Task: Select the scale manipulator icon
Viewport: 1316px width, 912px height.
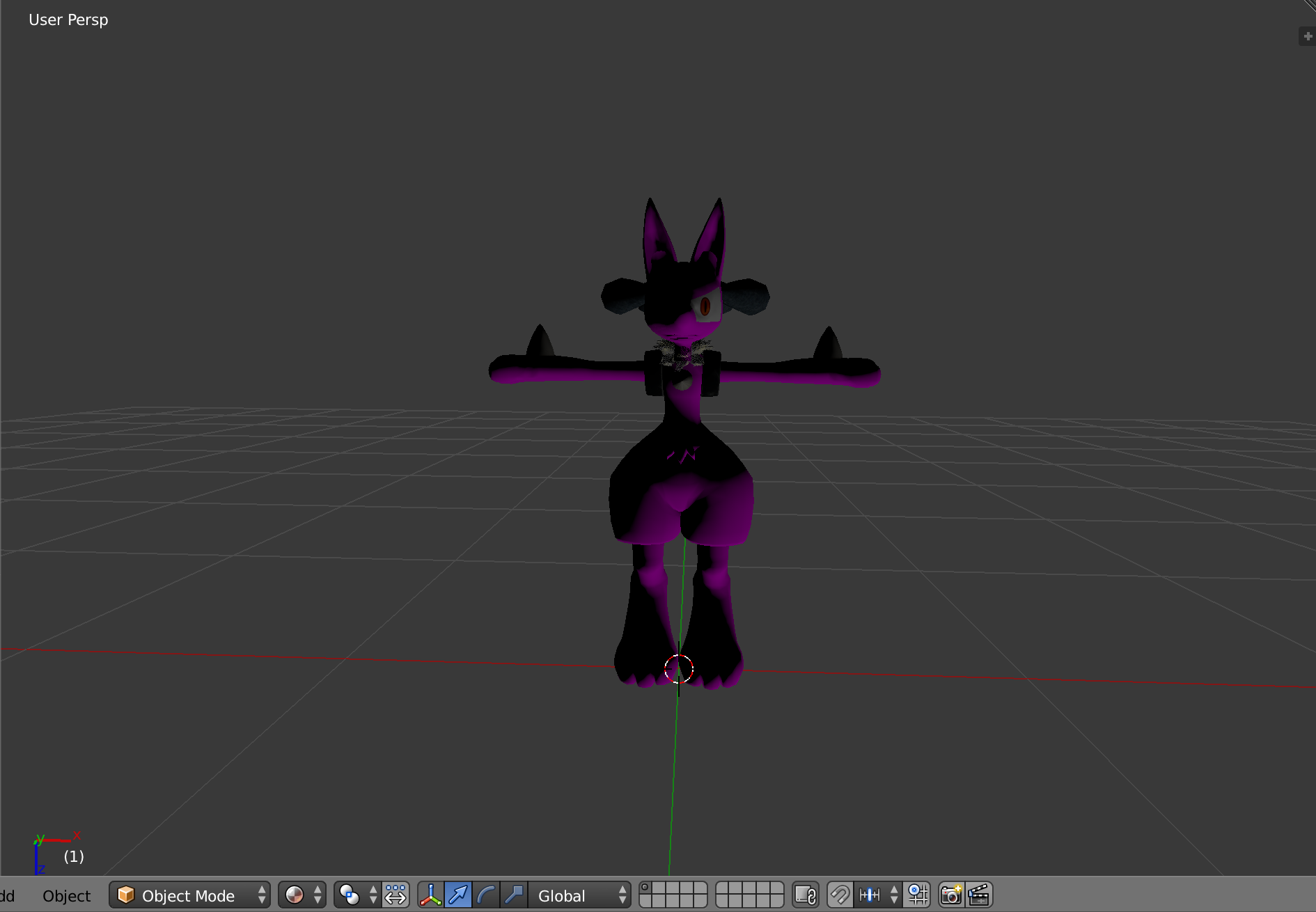Action: tap(514, 895)
